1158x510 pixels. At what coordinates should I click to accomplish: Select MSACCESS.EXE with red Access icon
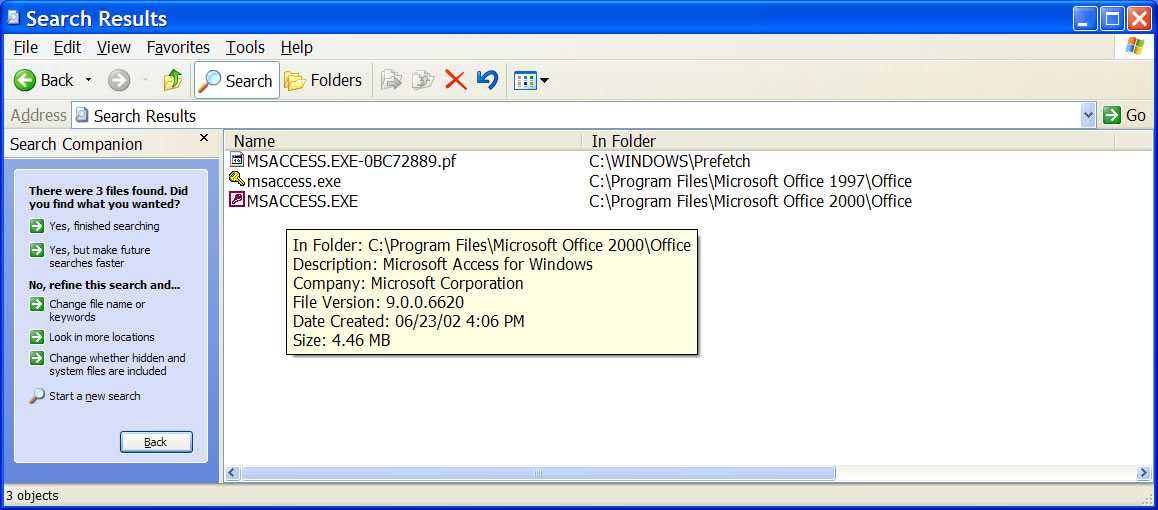click(x=302, y=201)
